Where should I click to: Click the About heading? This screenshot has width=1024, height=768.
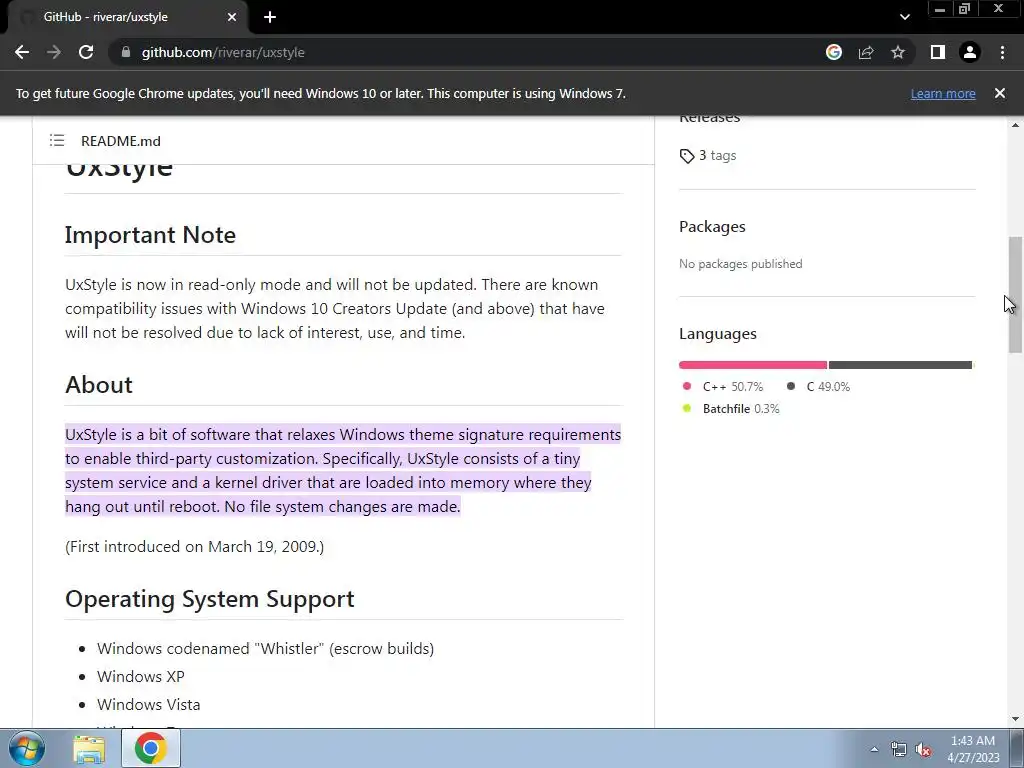tap(99, 385)
